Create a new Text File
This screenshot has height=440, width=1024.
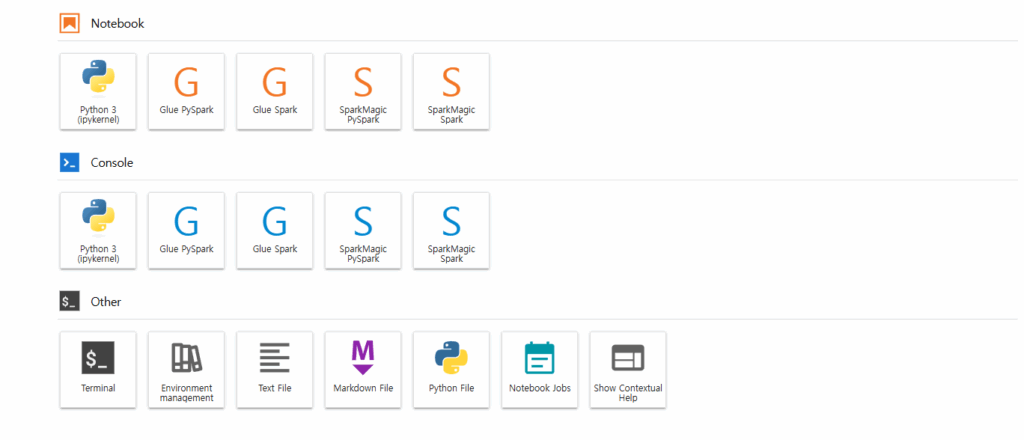coord(275,369)
